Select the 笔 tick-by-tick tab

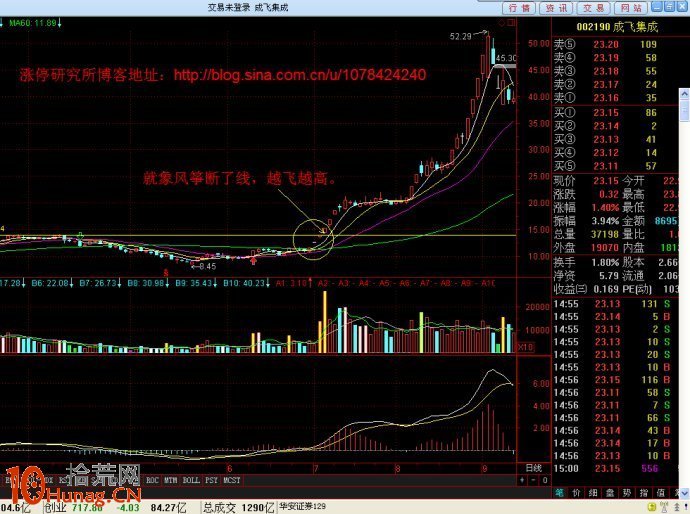(x=559, y=493)
